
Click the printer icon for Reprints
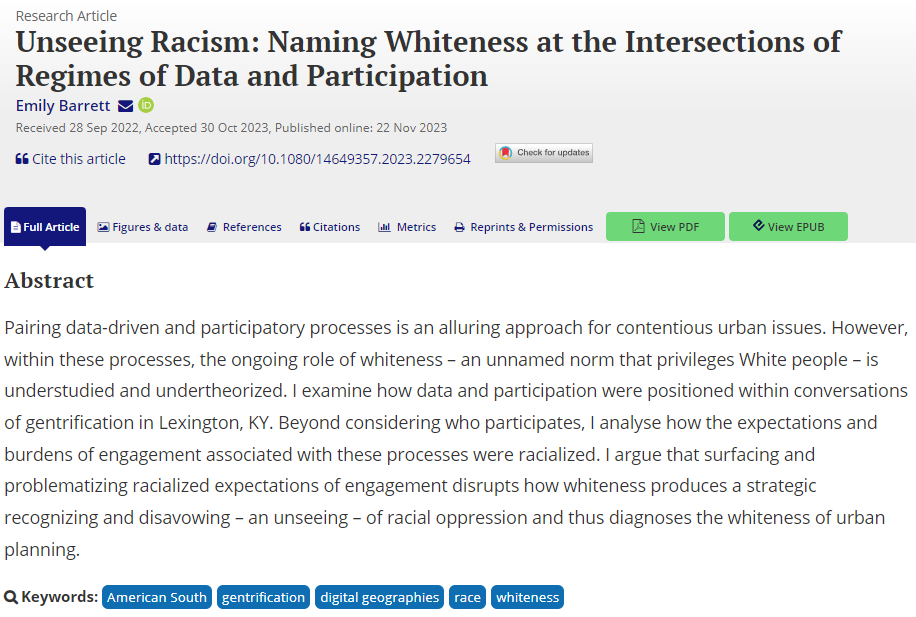point(459,227)
